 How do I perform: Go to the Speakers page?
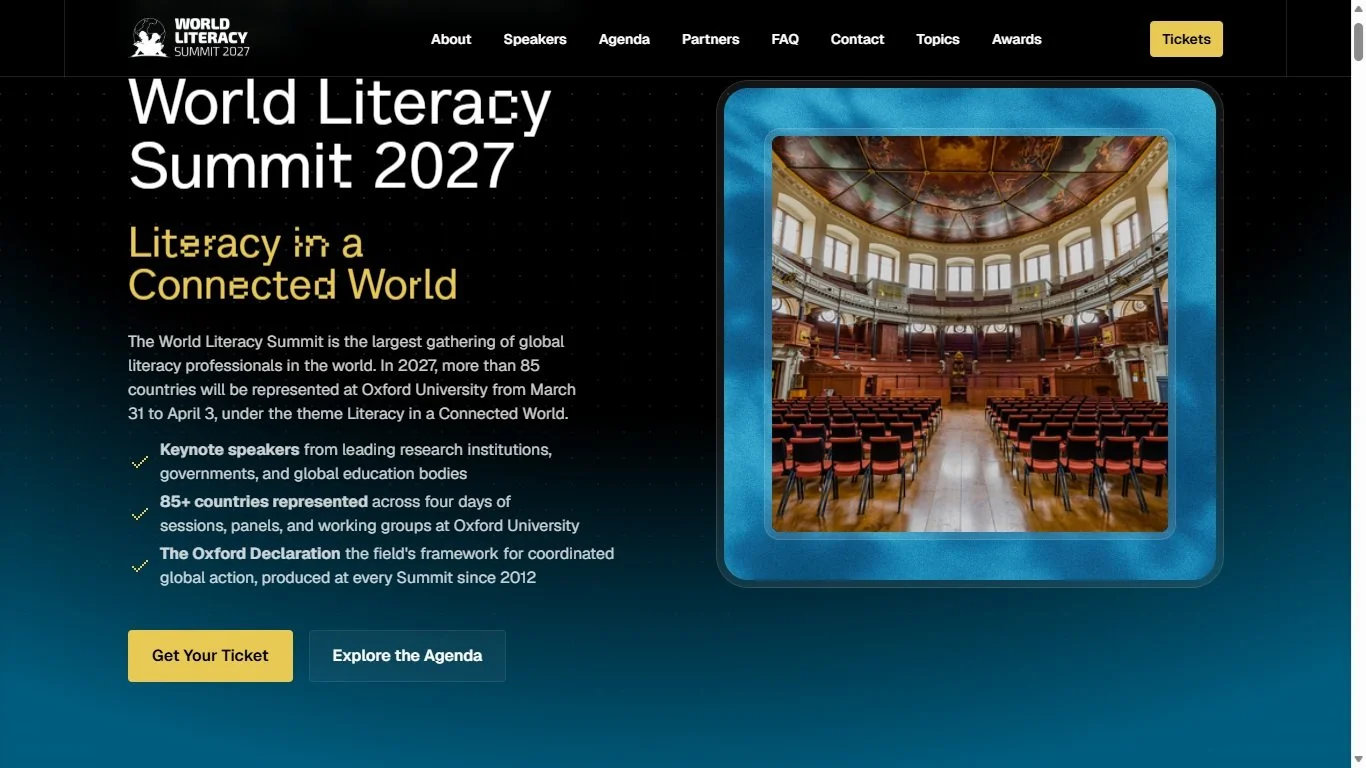(535, 39)
